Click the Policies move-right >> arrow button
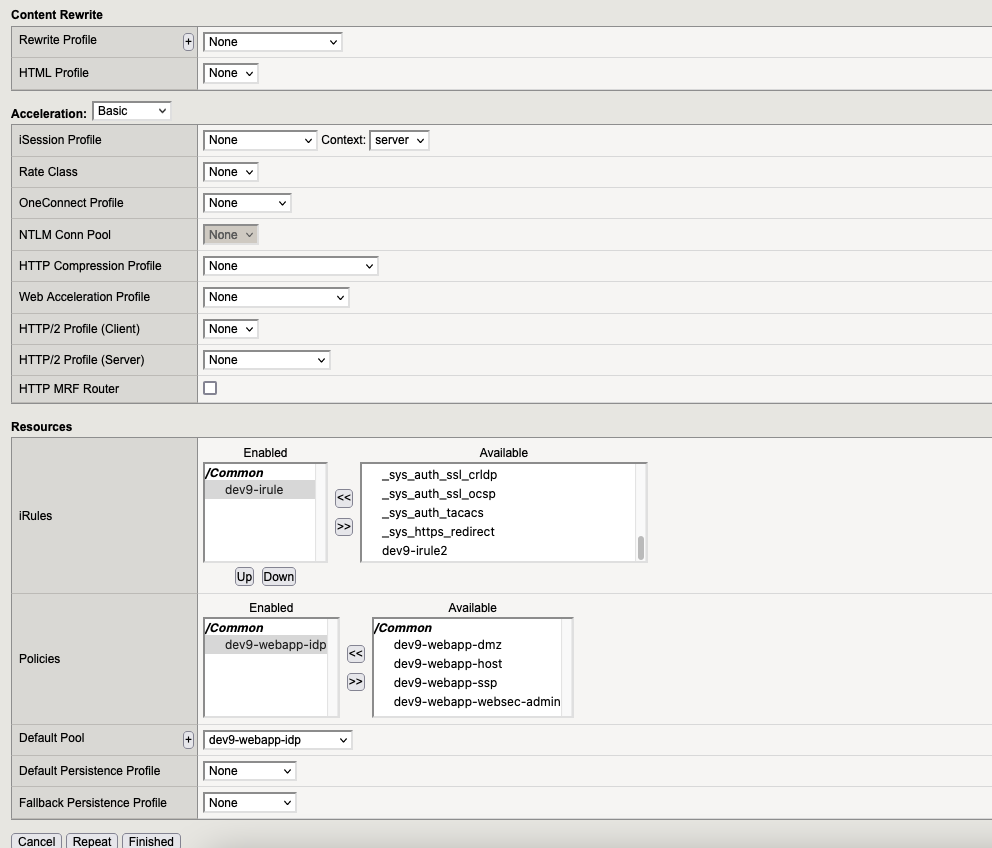Viewport: 992px width, 848px height. point(355,682)
